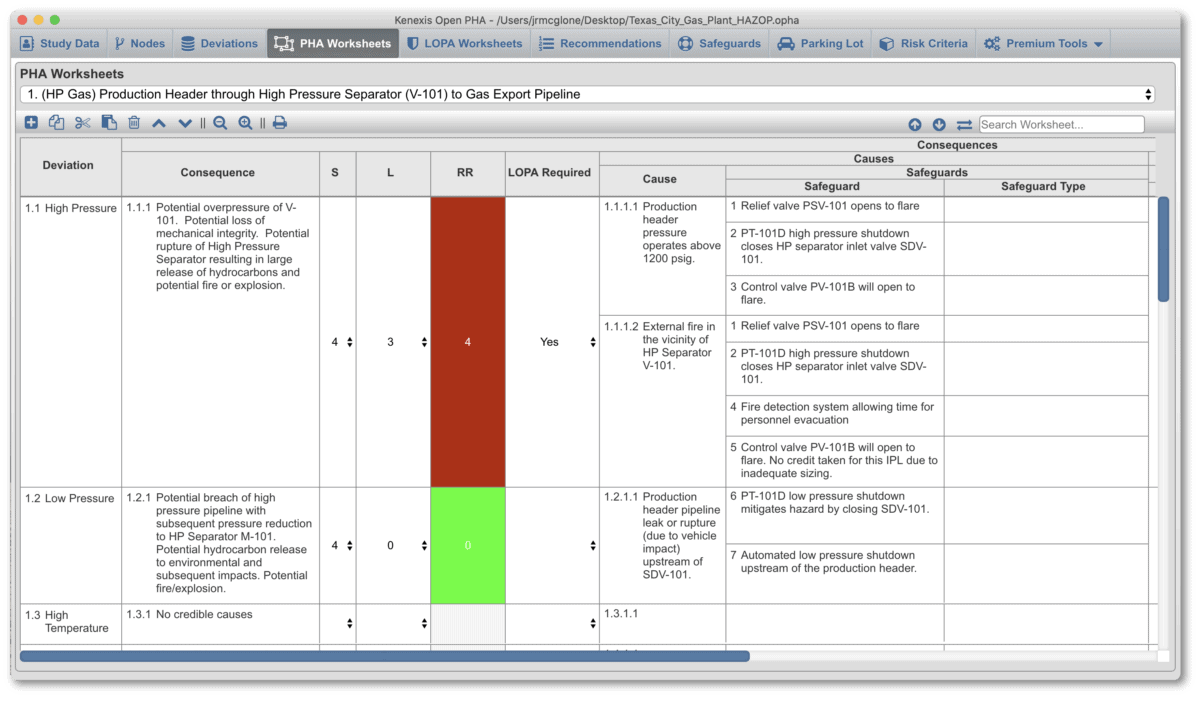Image resolution: width=1200 pixels, height=702 pixels.
Task: Go to the Risk Criteria tab
Action: coord(923,44)
